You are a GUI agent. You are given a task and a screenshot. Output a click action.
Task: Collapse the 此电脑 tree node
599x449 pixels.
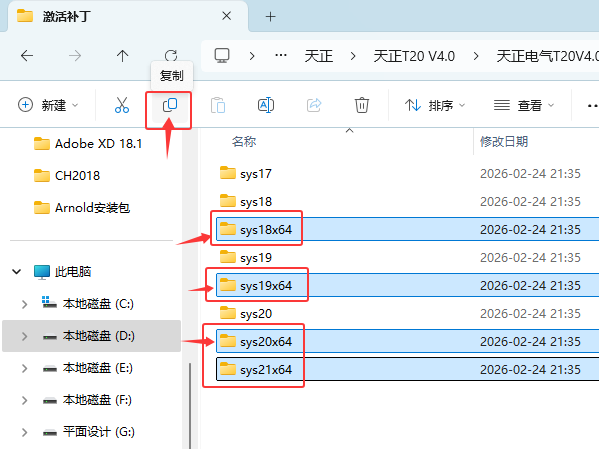tap(16, 272)
